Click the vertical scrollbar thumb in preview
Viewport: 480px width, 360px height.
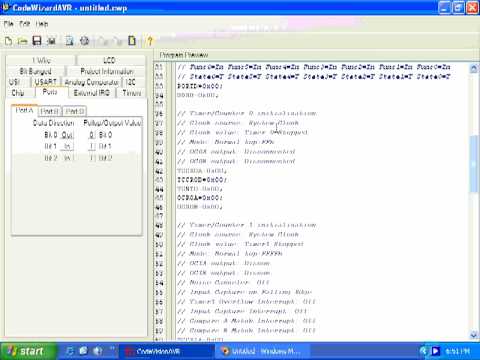pyautogui.click(x=474, y=163)
